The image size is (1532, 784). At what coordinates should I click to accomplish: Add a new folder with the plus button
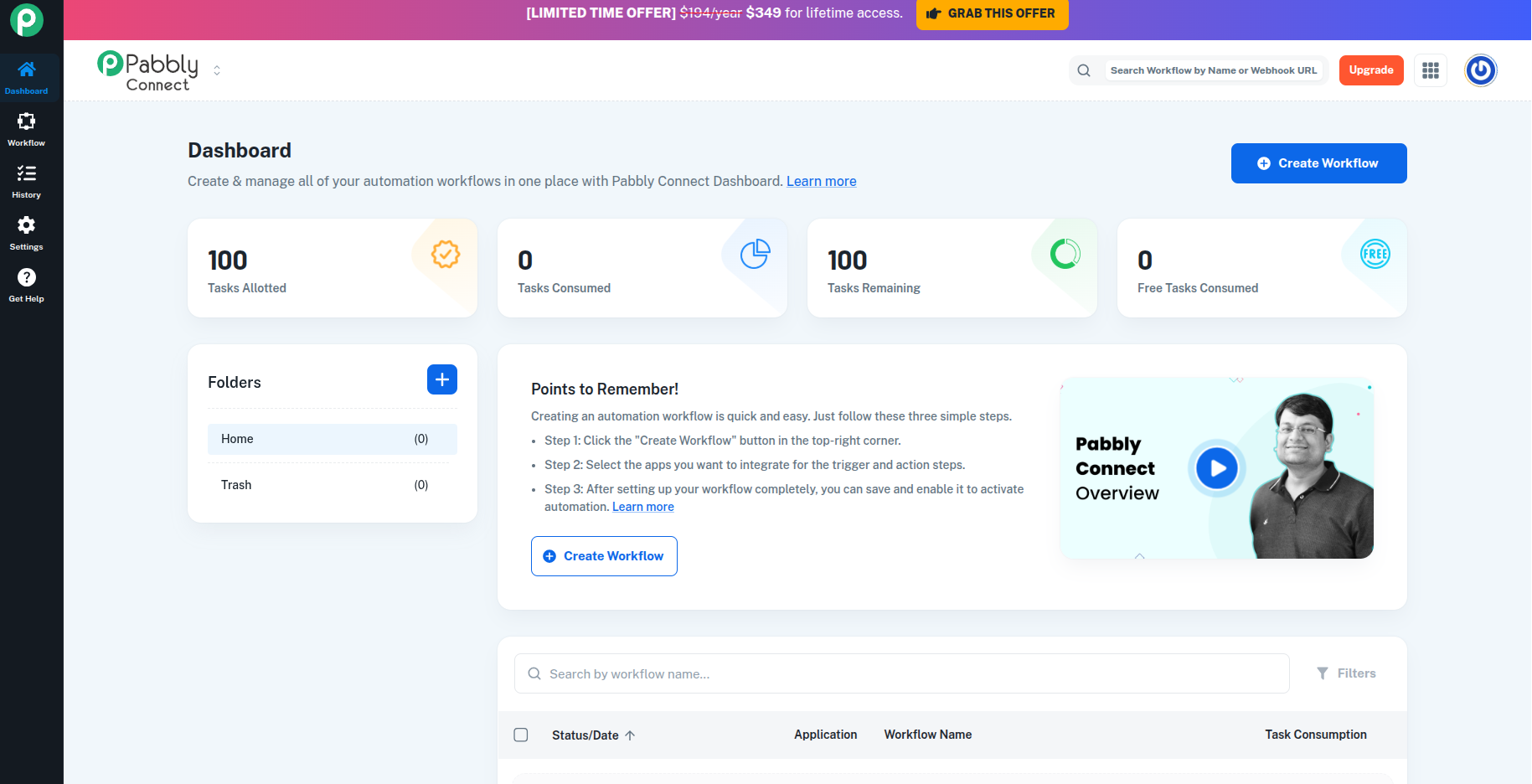442,379
